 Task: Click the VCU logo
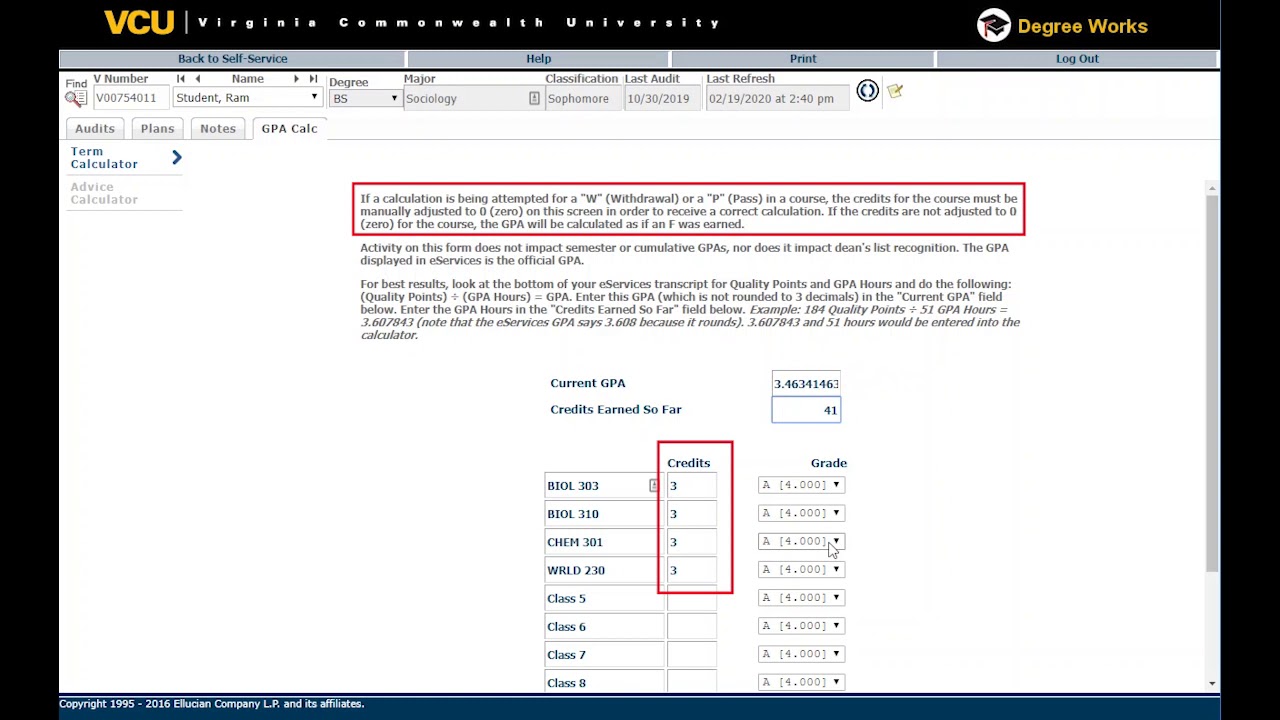click(139, 22)
